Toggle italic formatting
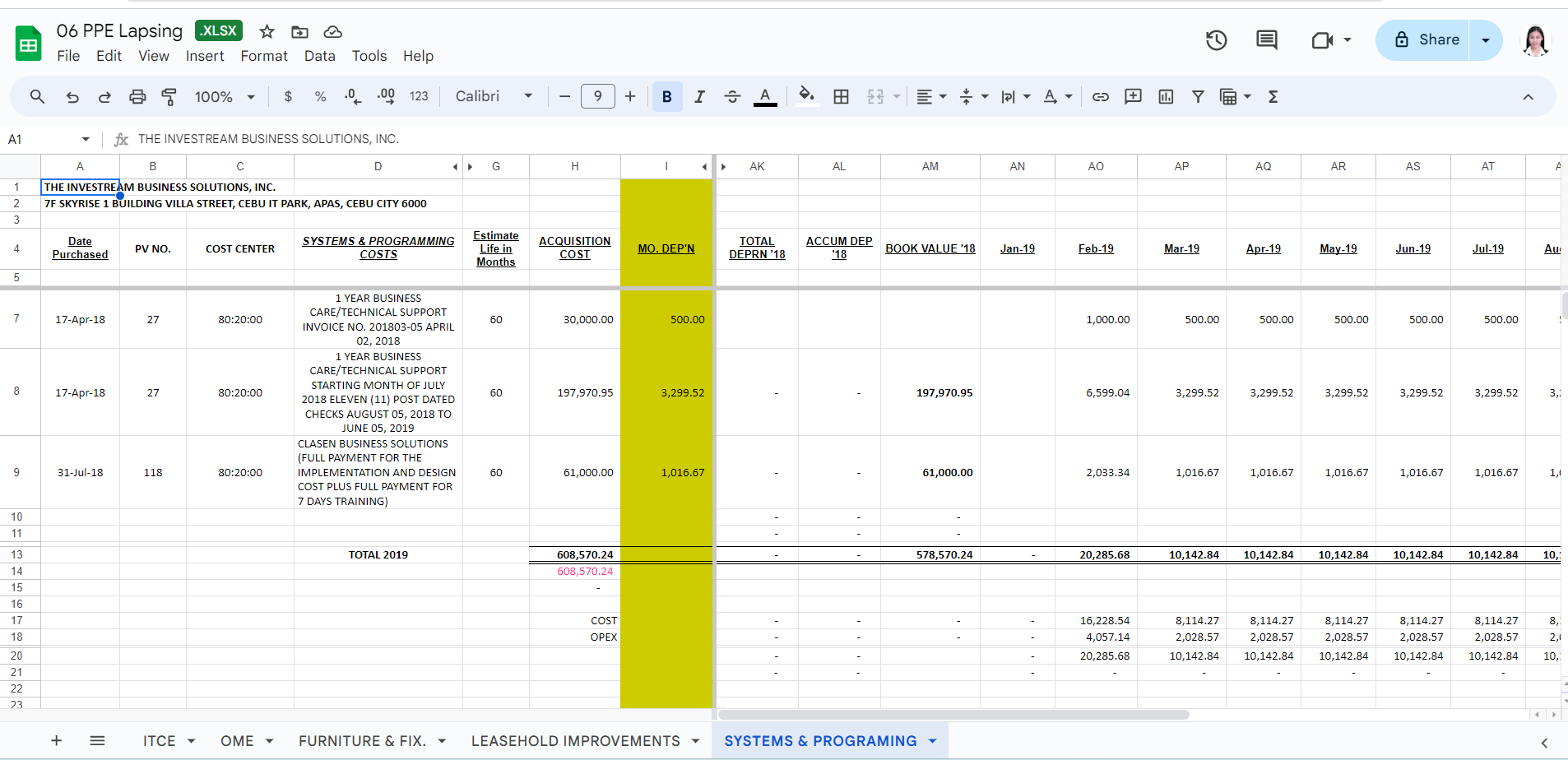Image resolution: width=1568 pixels, height=760 pixels. [699, 97]
